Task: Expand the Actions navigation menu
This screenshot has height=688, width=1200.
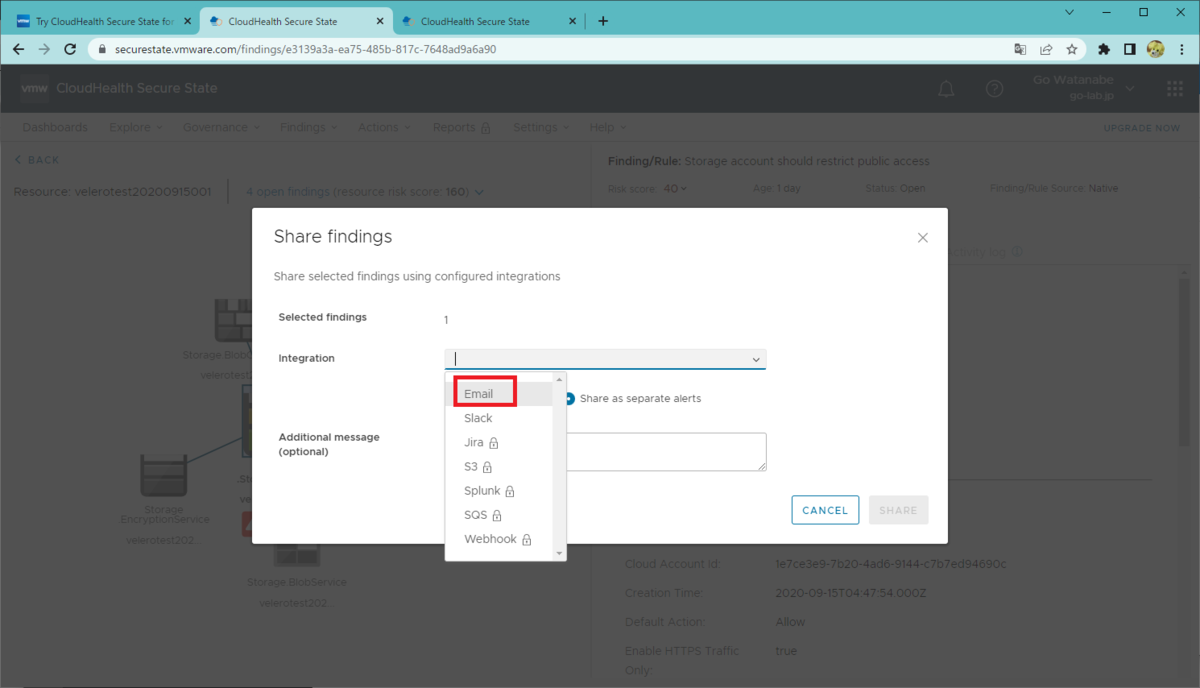Action: (384, 127)
